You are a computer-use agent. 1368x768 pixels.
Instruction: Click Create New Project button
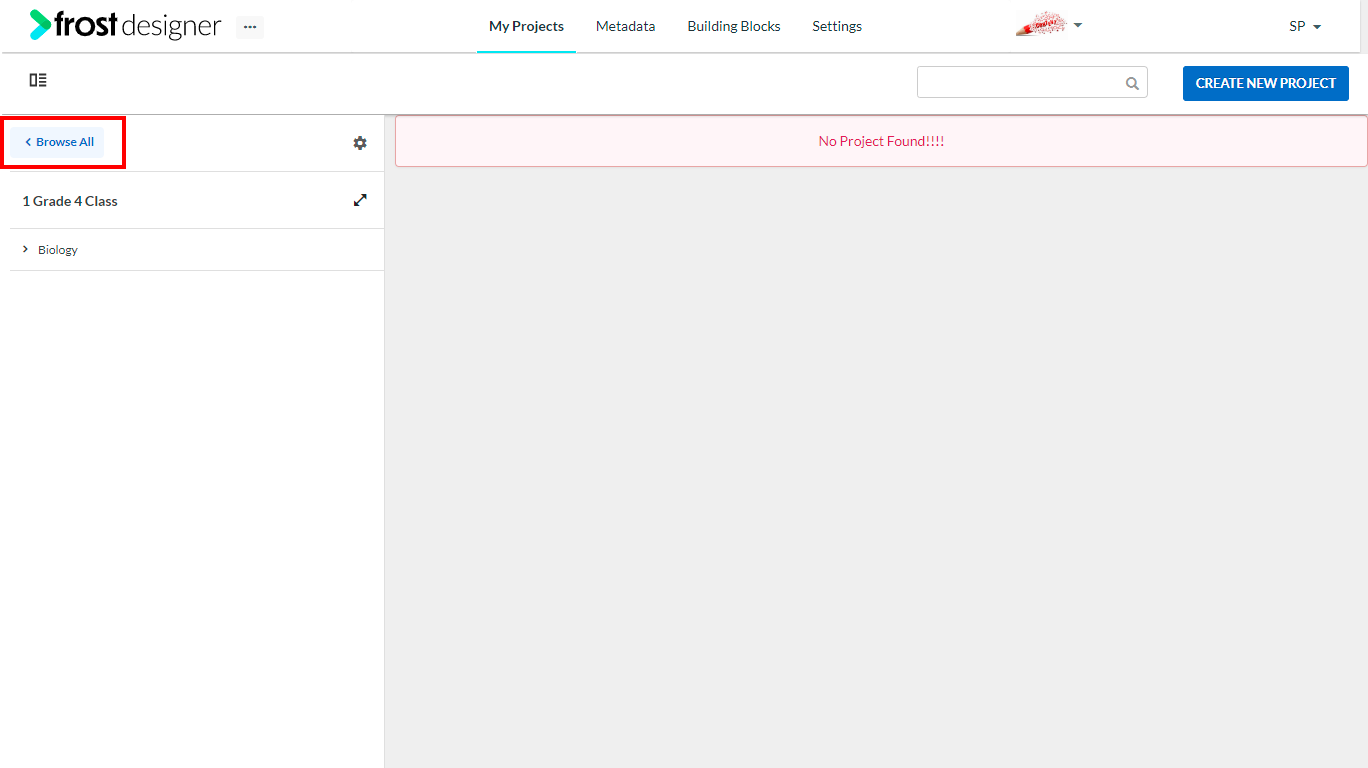pyautogui.click(x=1266, y=83)
